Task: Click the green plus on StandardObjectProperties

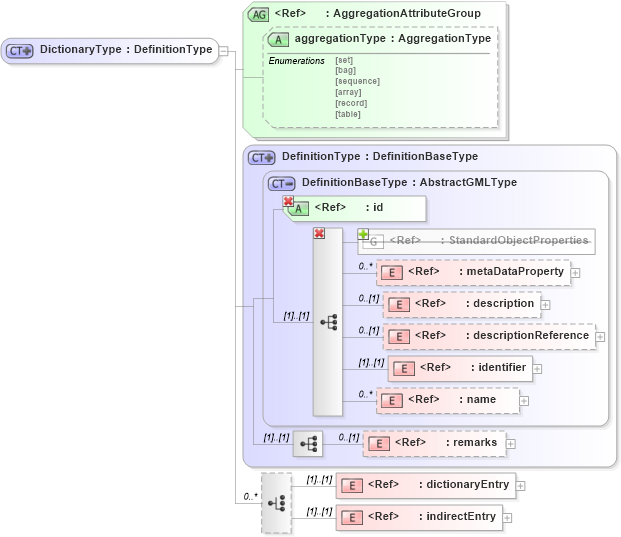Action: pyautogui.click(x=363, y=234)
